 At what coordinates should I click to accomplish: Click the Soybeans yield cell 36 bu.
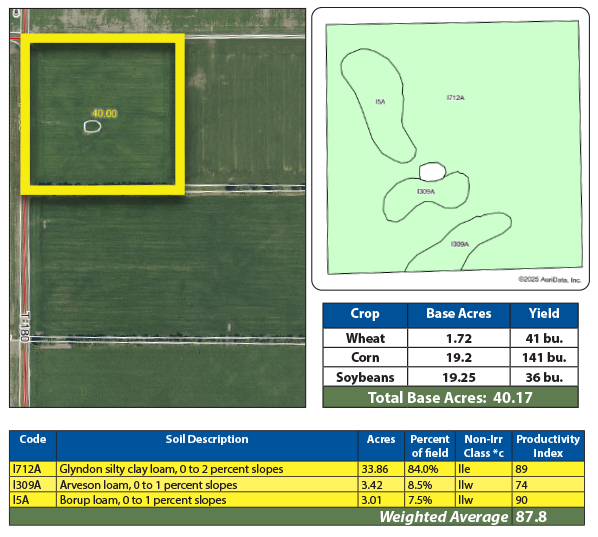[544, 377]
